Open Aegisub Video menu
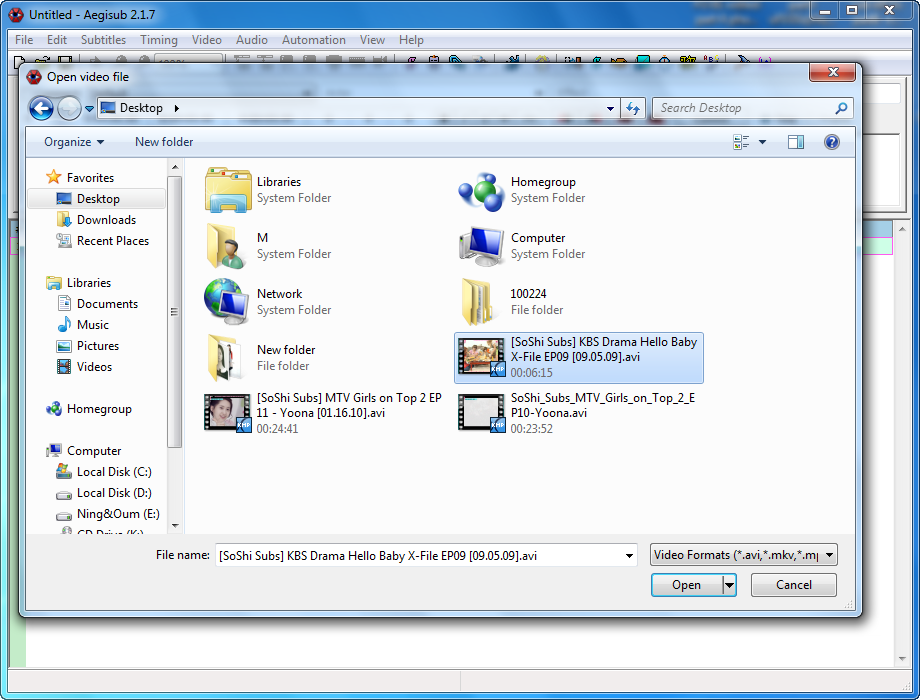Viewport: 920px width, 700px height. click(207, 40)
